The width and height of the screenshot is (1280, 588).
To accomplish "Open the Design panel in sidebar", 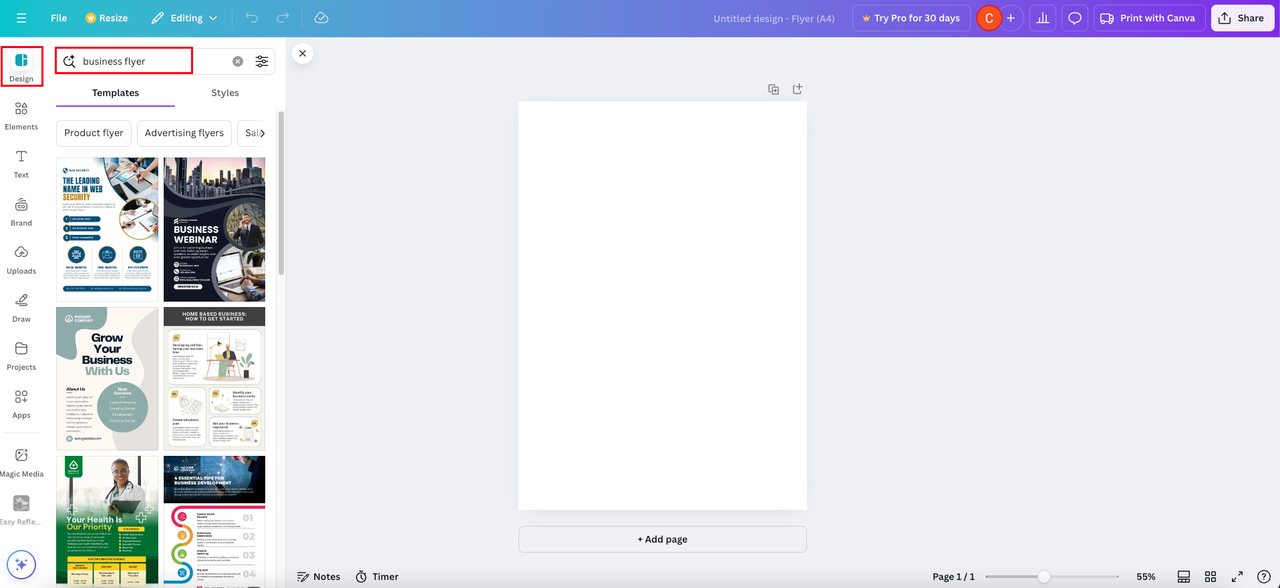I will tap(21, 66).
